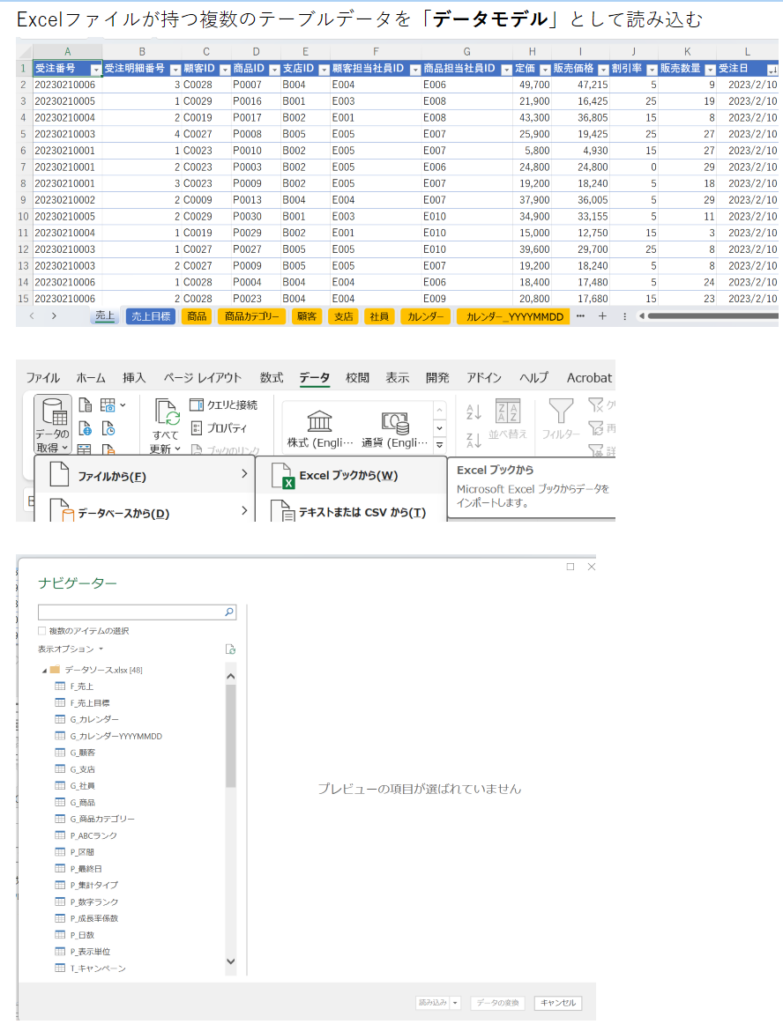Open 商品ID column filter dropdown

point(274,69)
